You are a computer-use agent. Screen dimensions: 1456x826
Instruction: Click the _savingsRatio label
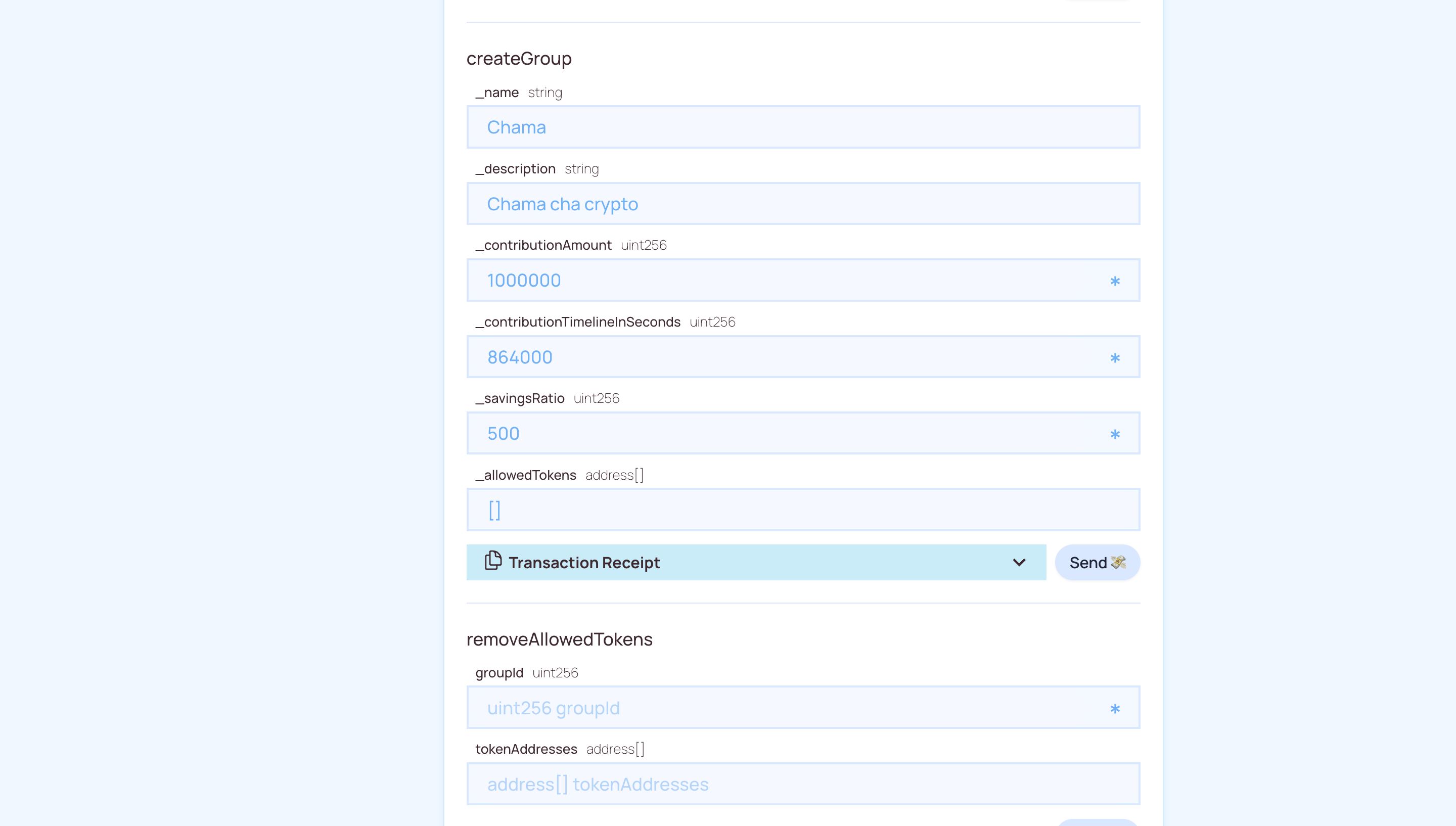tap(520, 399)
